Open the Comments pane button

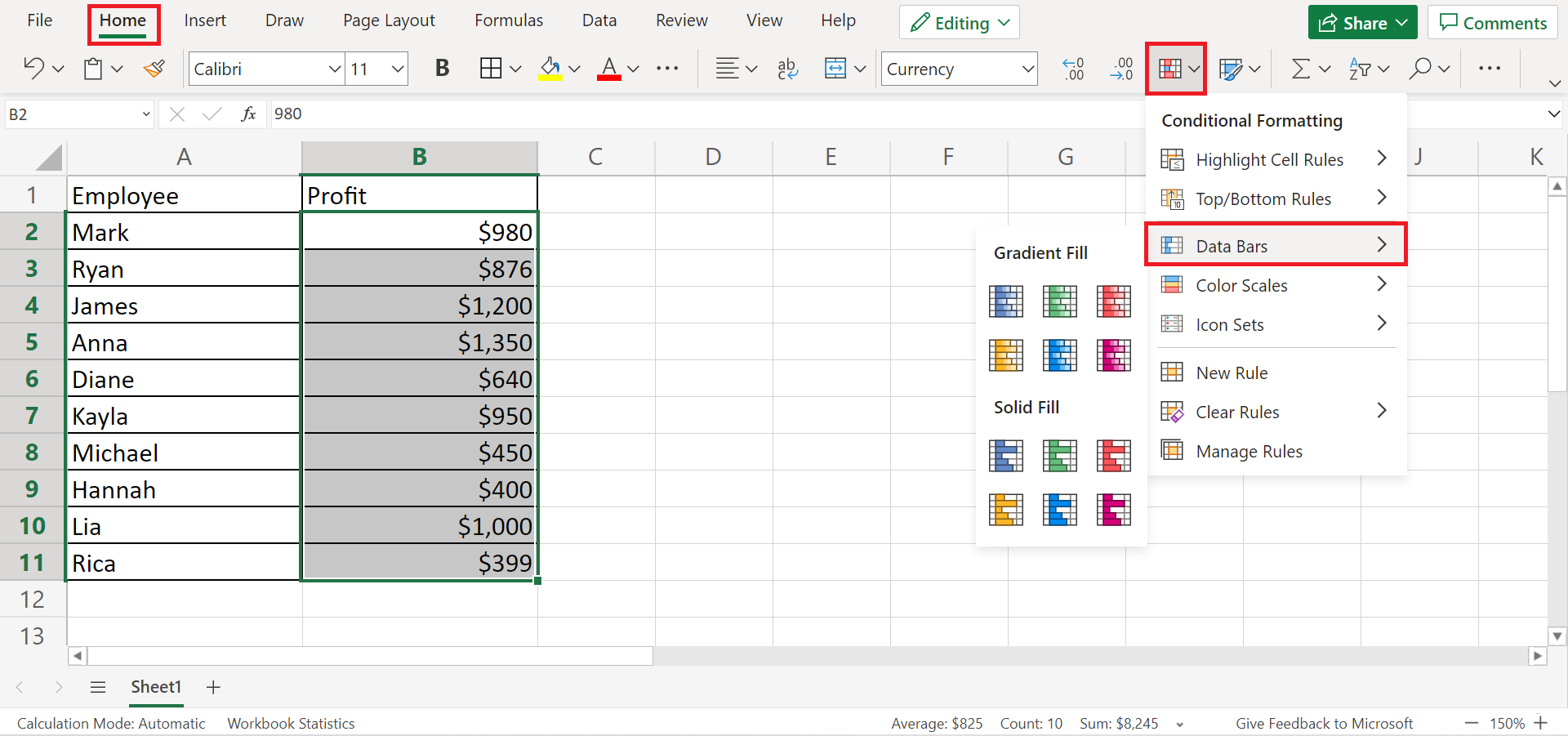(1493, 23)
